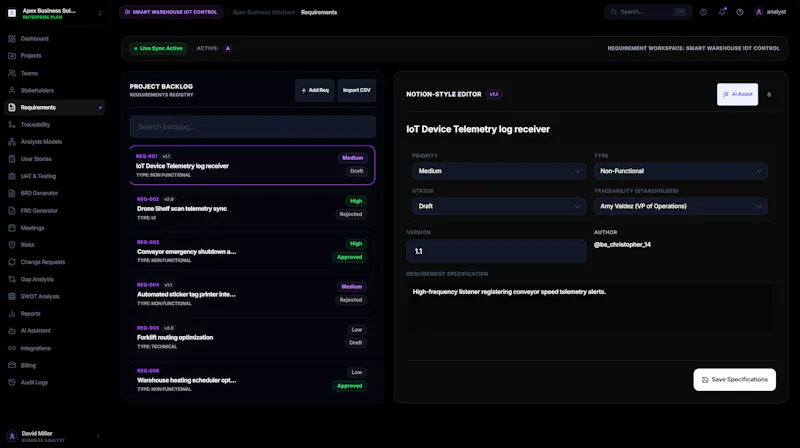Click the AI Assistant bot icon

click(12, 331)
